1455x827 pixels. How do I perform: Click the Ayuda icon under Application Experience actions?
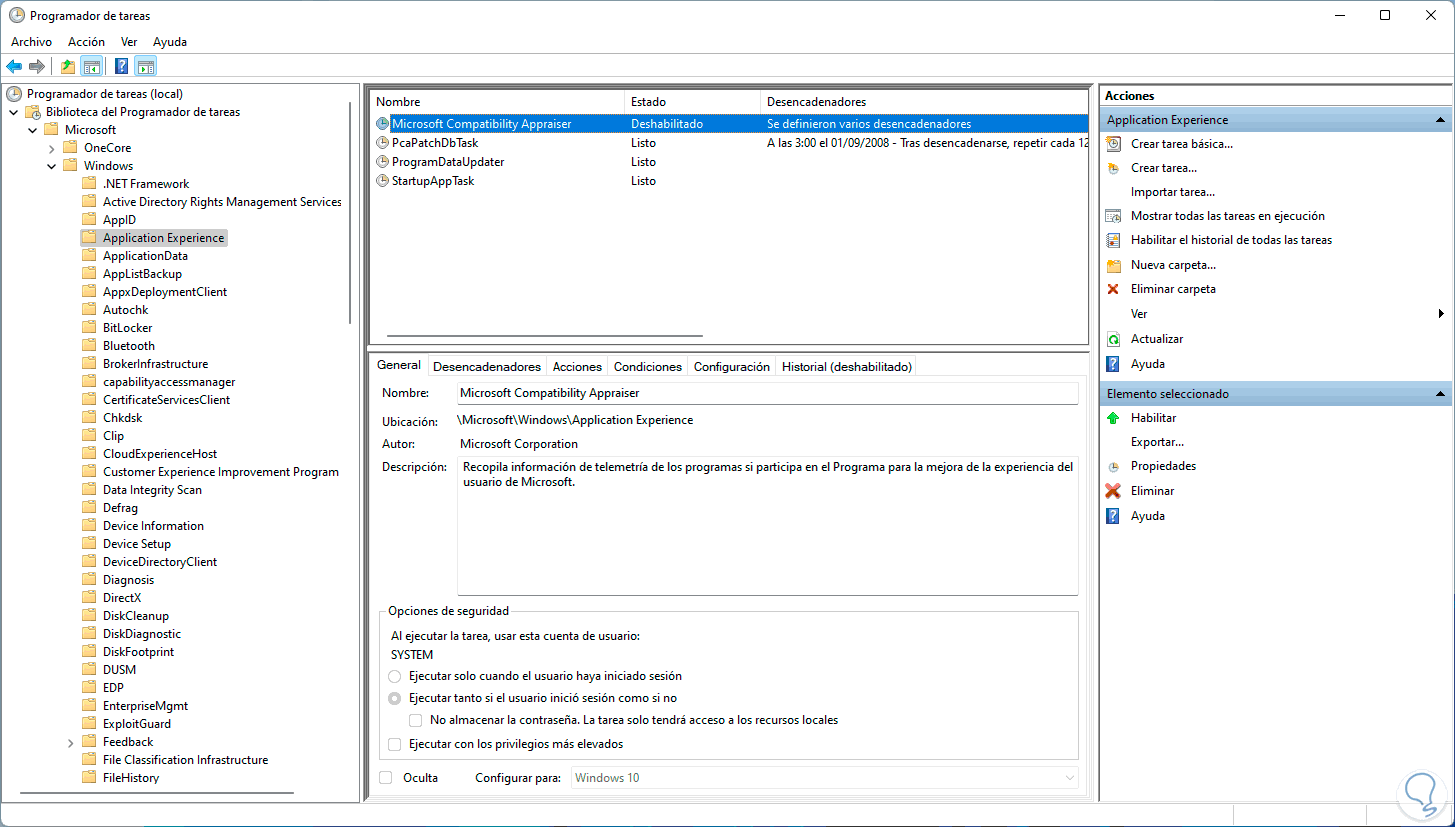pyautogui.click(x=1113, y=364)
